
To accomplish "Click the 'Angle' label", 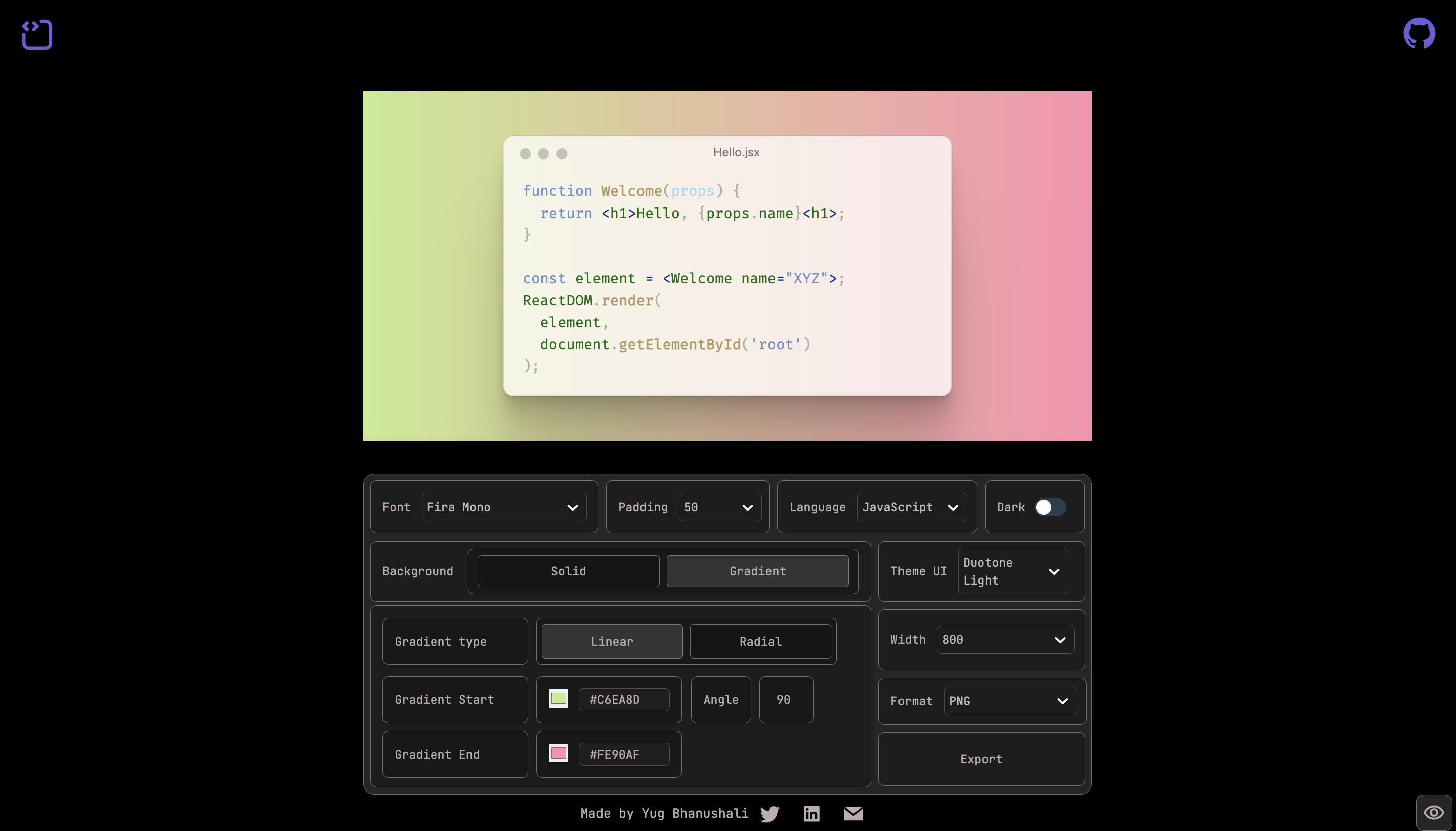I will tap(720, 700).
